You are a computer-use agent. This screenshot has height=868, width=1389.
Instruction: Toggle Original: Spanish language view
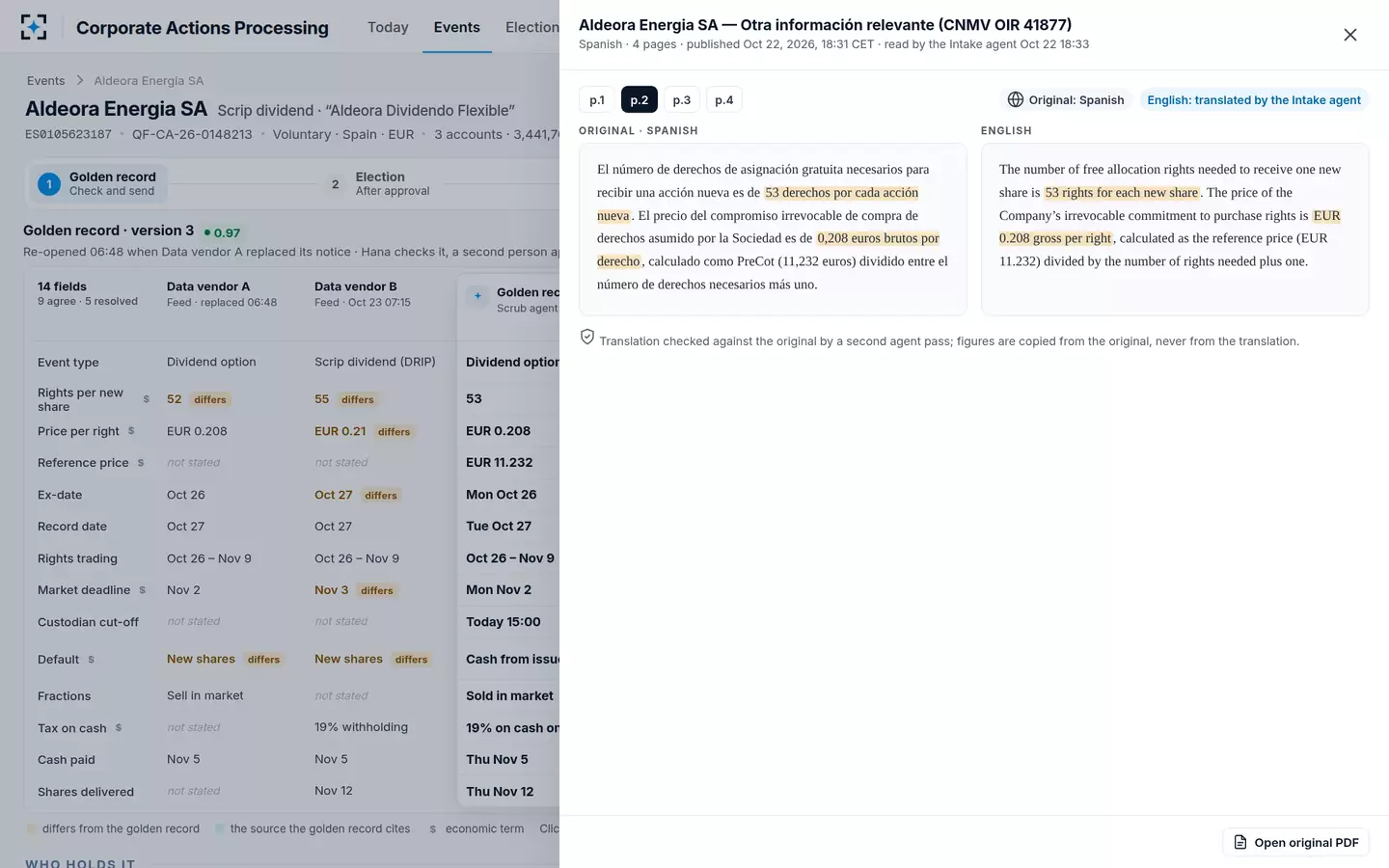click(x=1066, y=99)
